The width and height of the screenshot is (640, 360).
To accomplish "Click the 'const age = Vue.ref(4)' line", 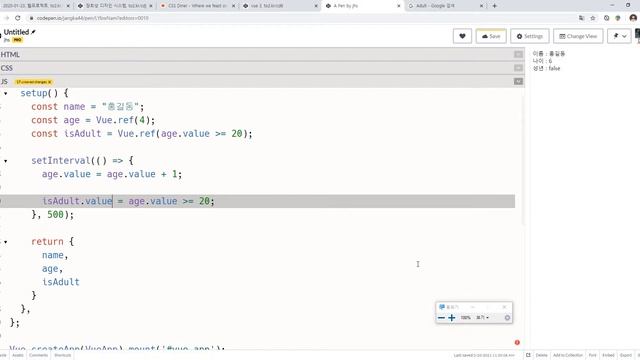I will coord(93,120).
